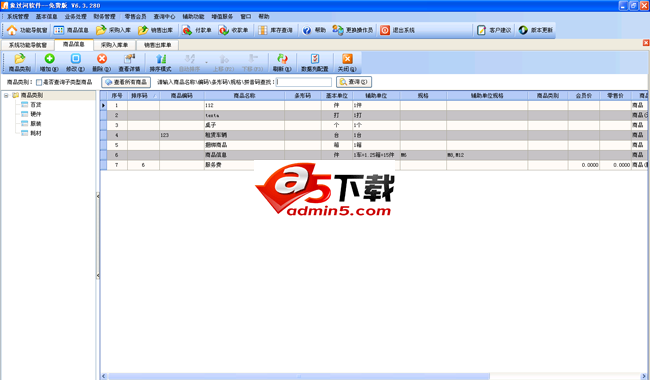Click 更换操作员 switch operator icon
The width and height of the screenshot is (650, 380).
pyautogui.click(x=338, y=30)
